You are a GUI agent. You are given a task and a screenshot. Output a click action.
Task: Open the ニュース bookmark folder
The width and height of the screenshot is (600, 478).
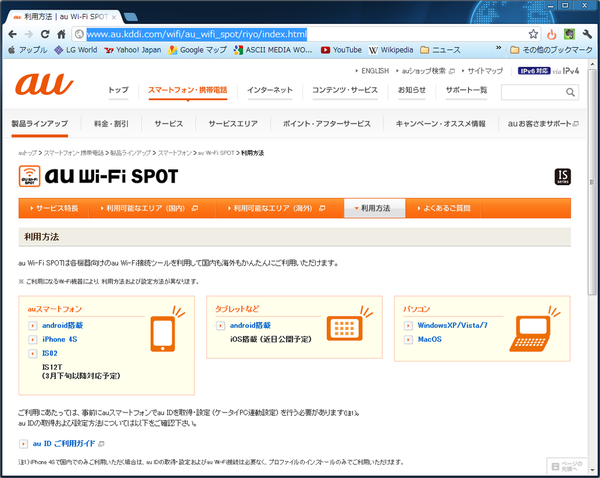tap(440, 50)
